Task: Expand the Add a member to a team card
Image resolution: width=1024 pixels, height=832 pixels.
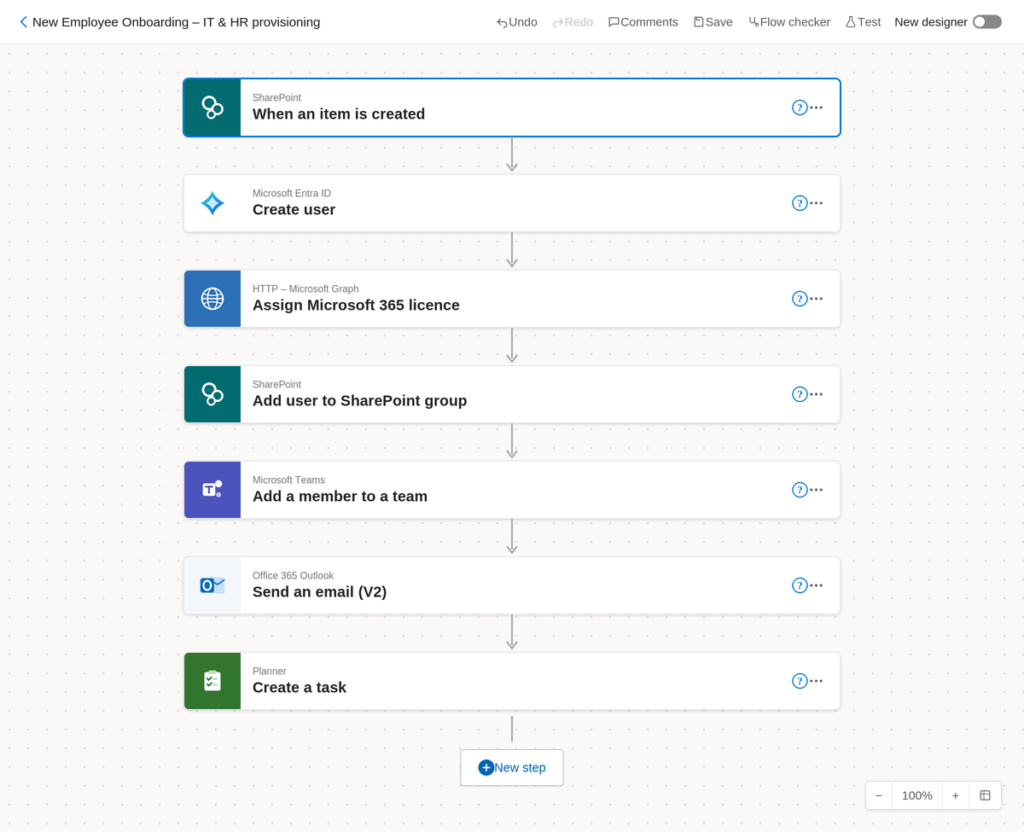Action: click(512, 490)
